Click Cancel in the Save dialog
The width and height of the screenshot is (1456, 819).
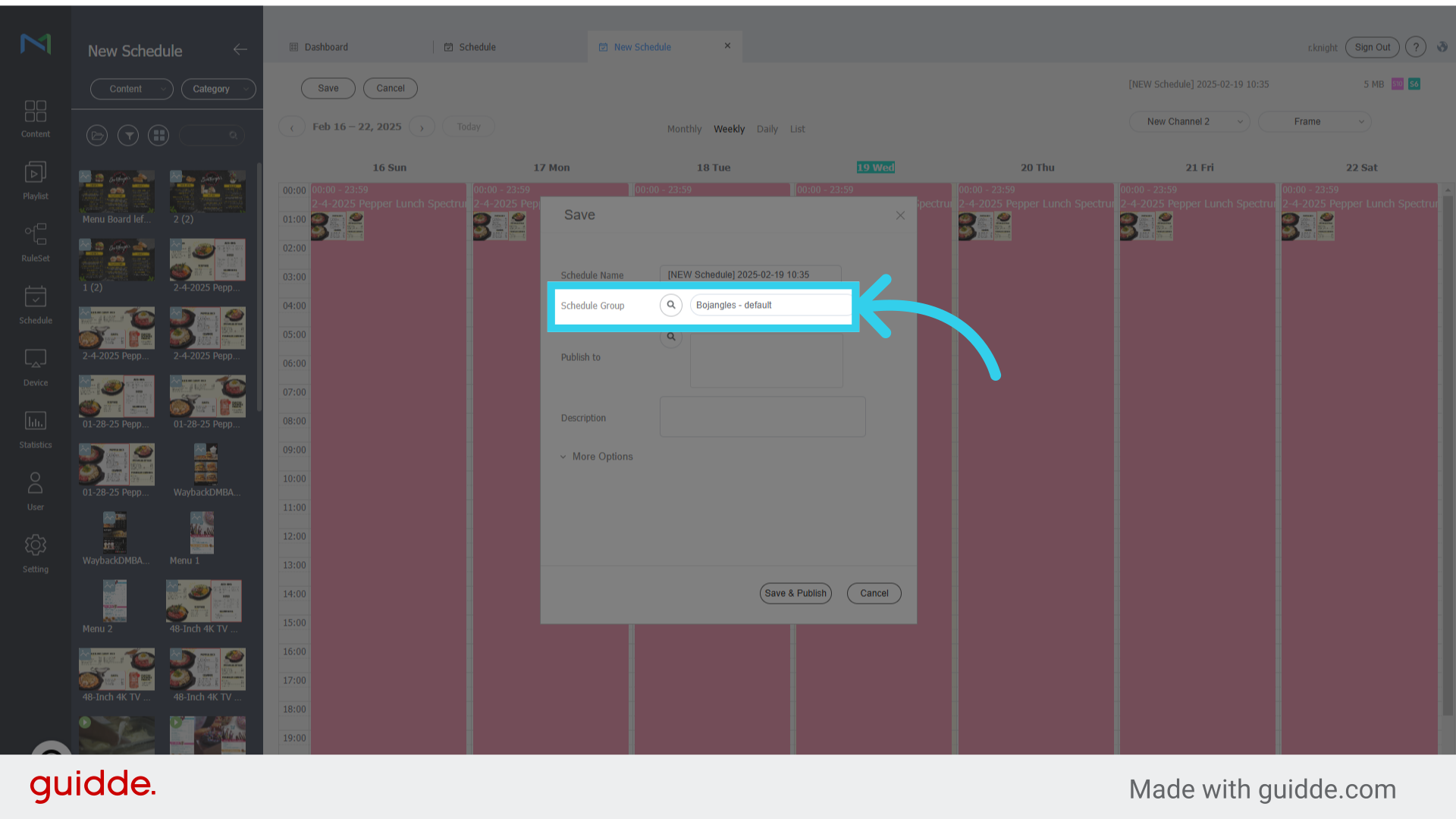(874, 593)
